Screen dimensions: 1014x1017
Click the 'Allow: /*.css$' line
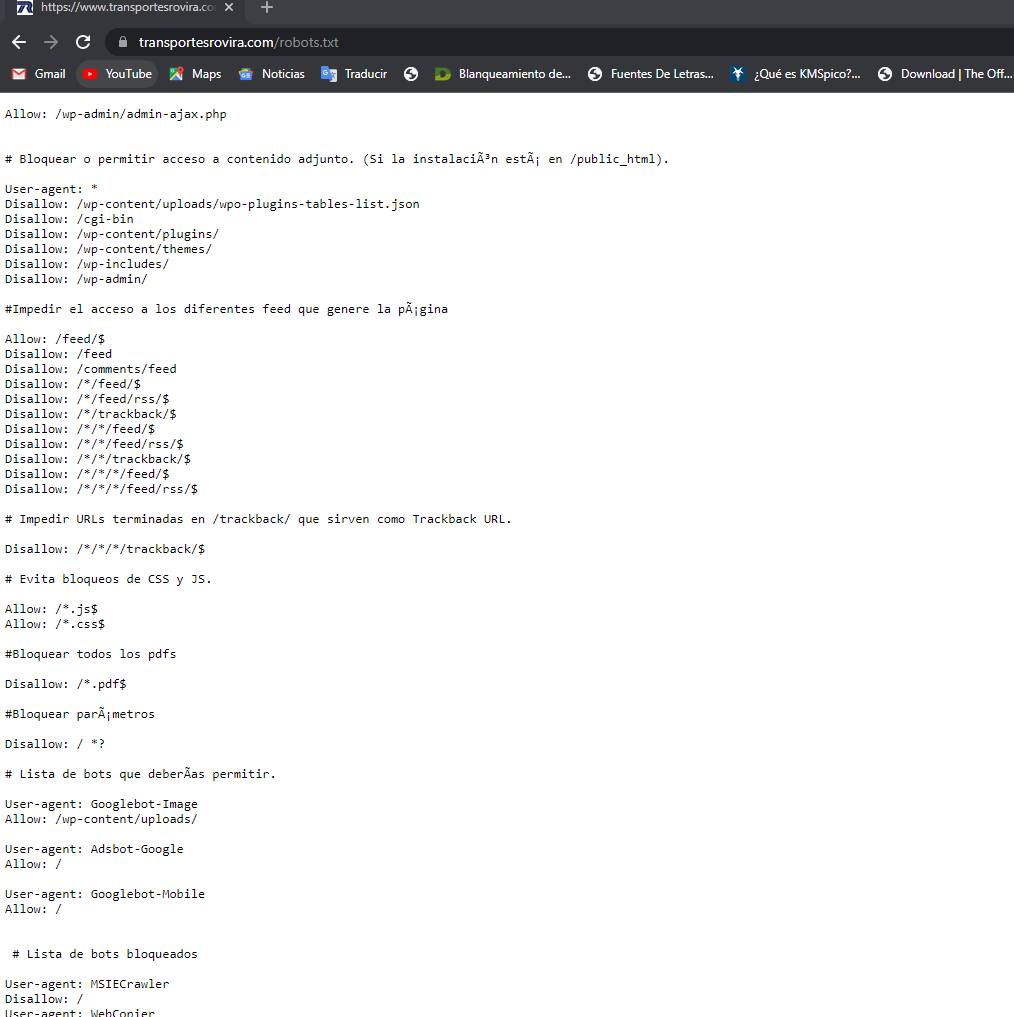click(x=54, y=624)
